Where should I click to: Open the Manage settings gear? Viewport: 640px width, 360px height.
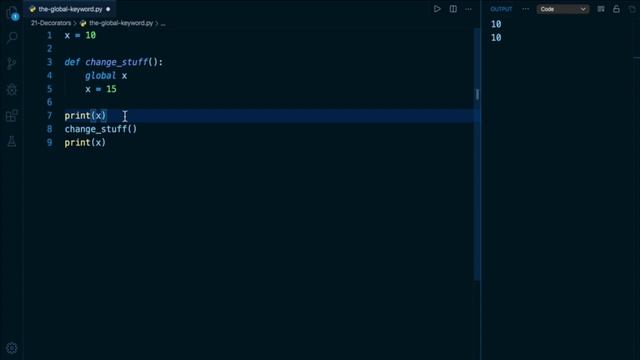(x=12, y=348)
